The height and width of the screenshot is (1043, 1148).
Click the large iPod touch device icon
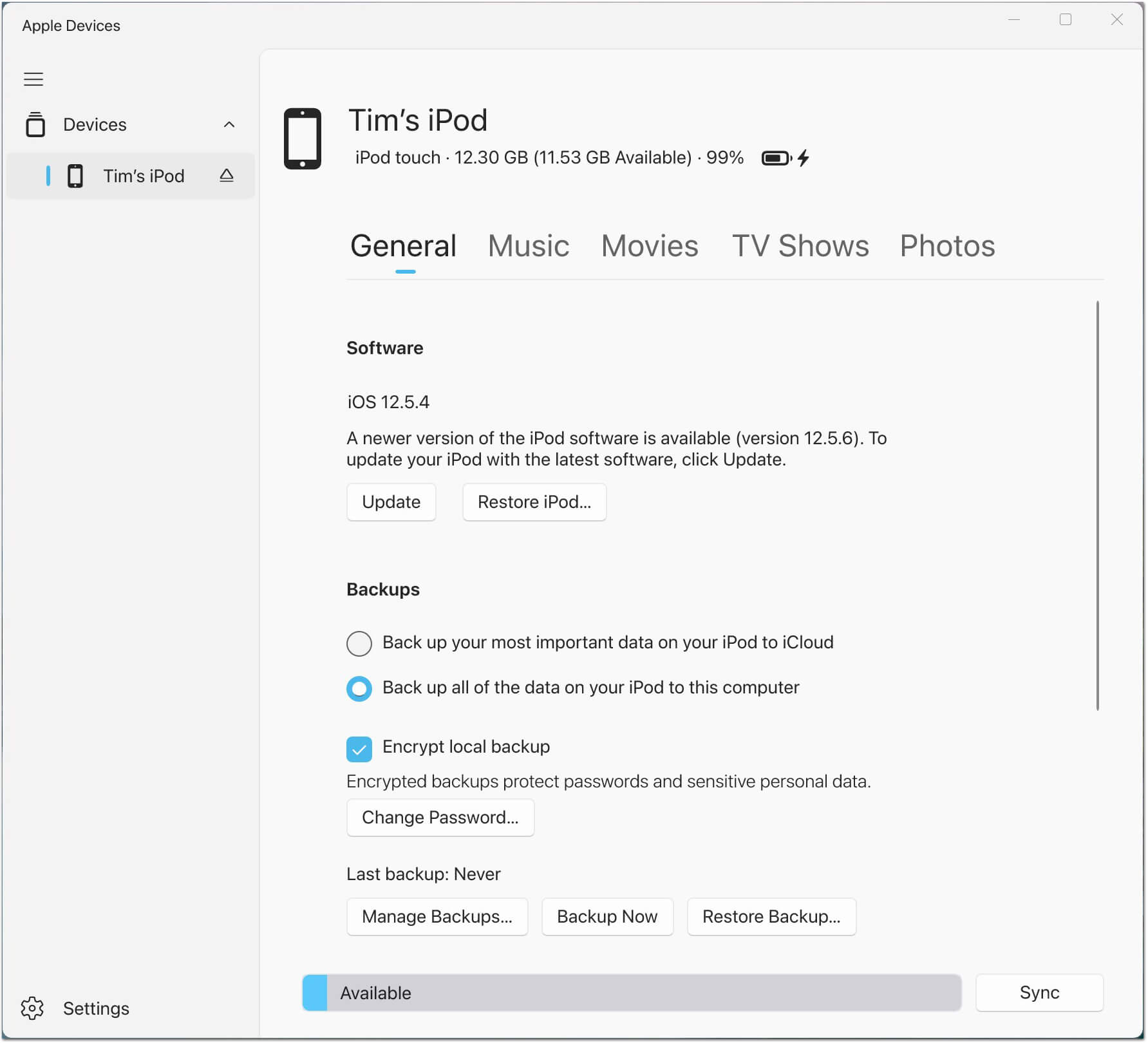pos(303,138)
